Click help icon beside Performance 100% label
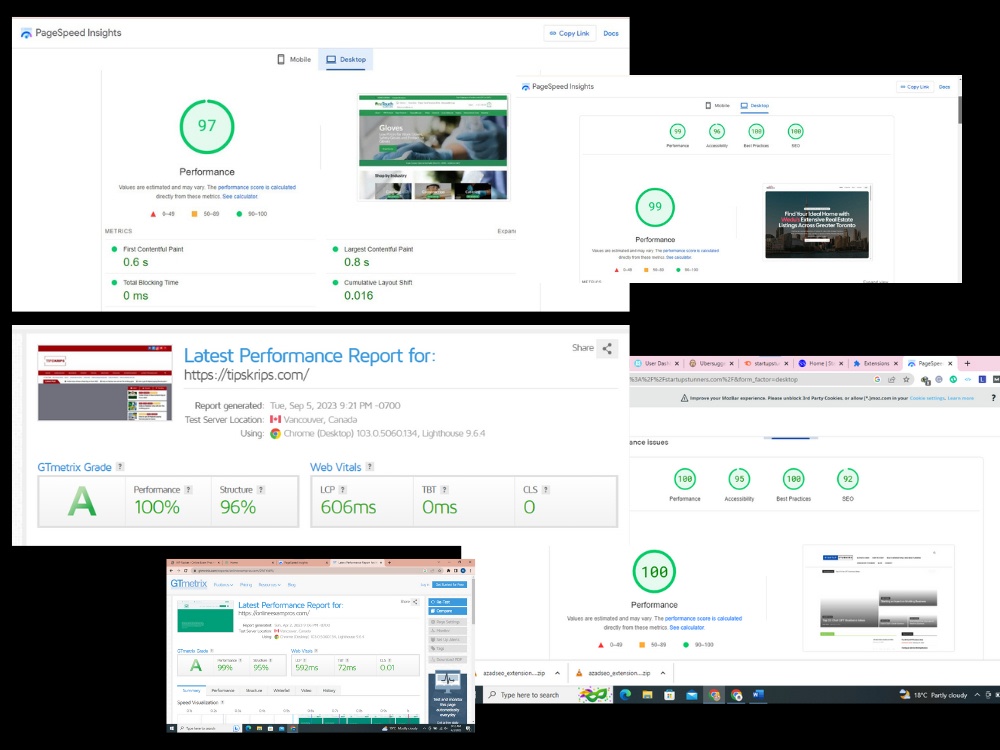 pyautogui.click(x=188, y=490)
